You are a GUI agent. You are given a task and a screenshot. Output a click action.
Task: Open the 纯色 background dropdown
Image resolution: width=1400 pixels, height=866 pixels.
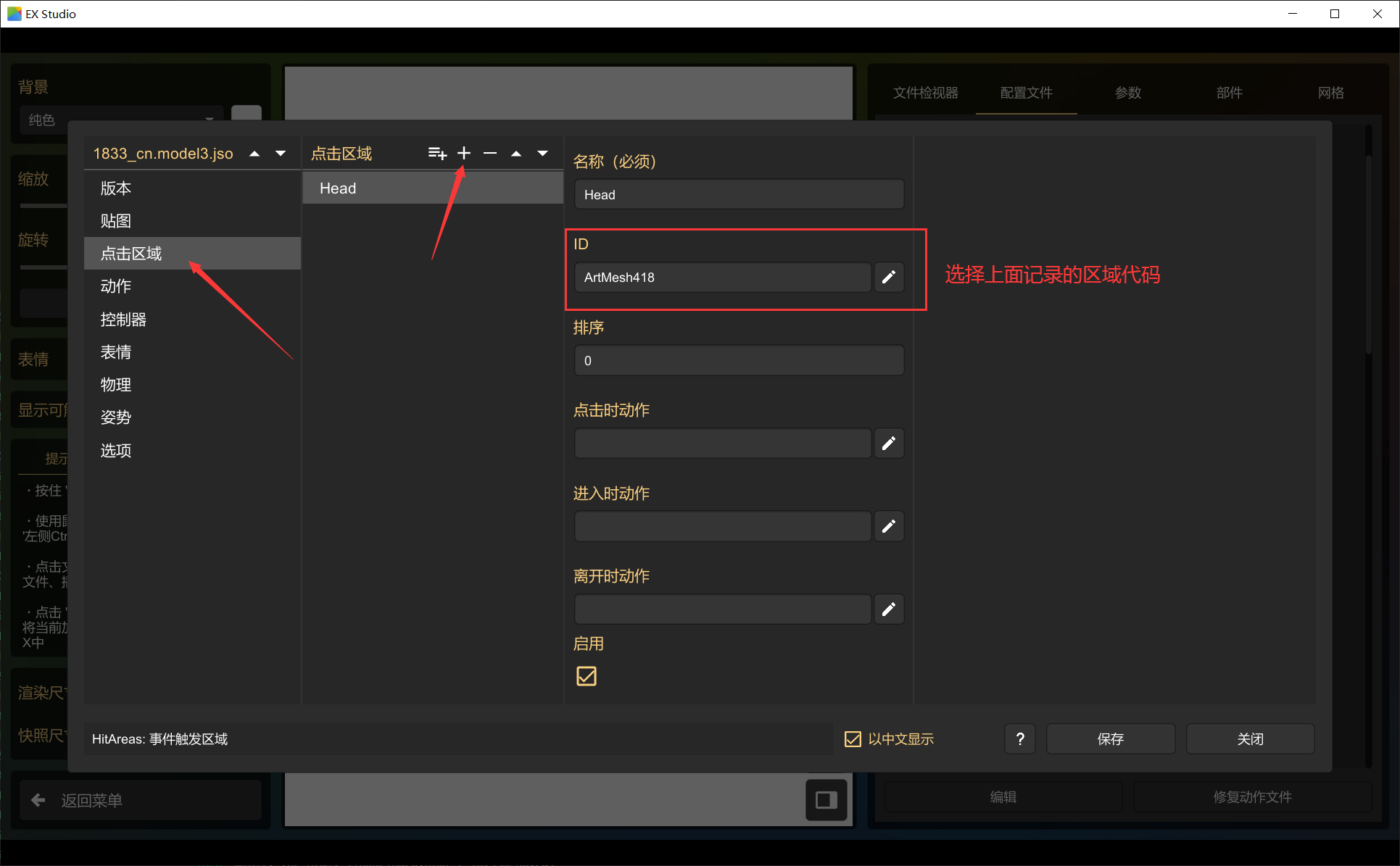pyautogui.click(x=122, y=120)
